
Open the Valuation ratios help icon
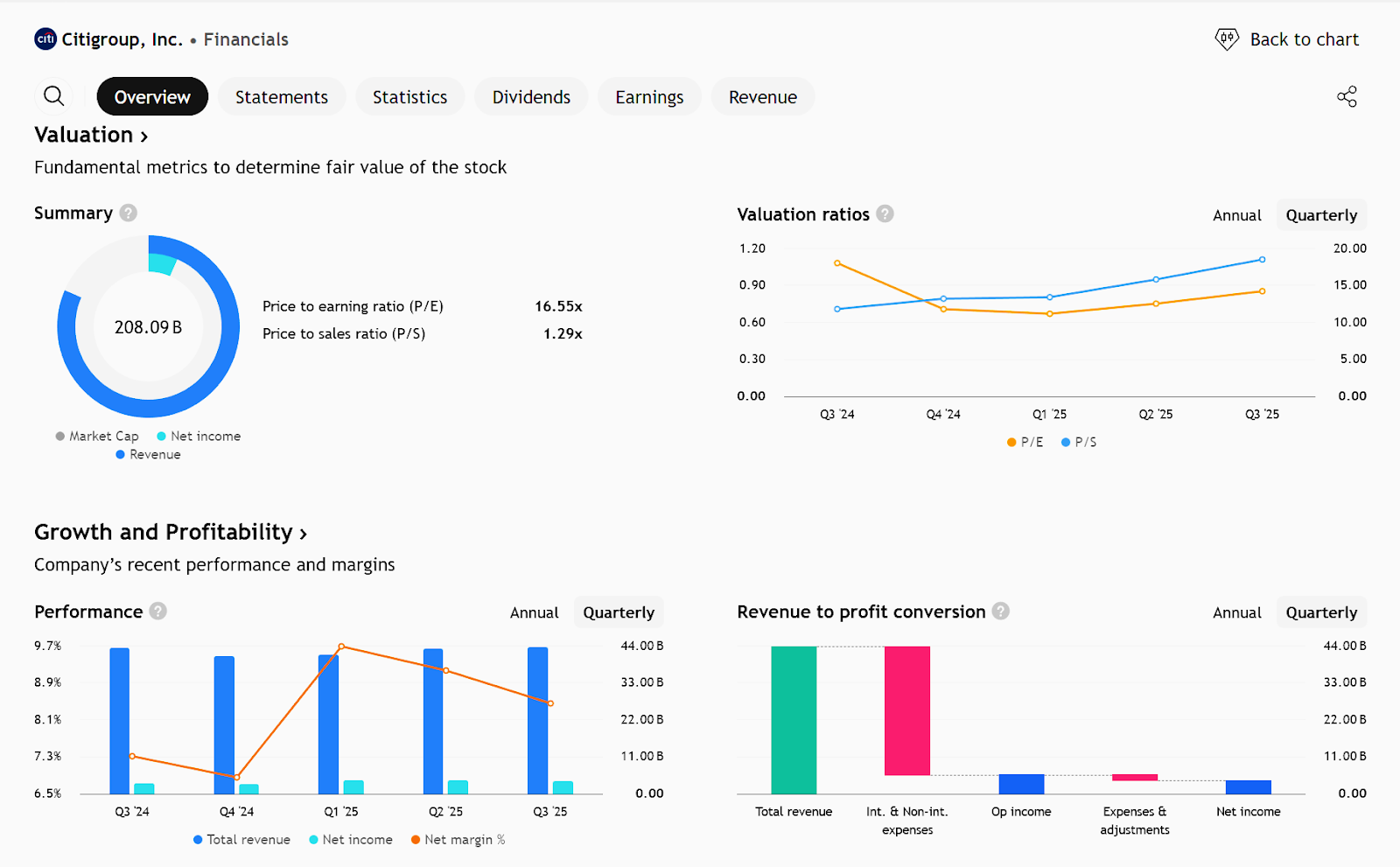885,214
